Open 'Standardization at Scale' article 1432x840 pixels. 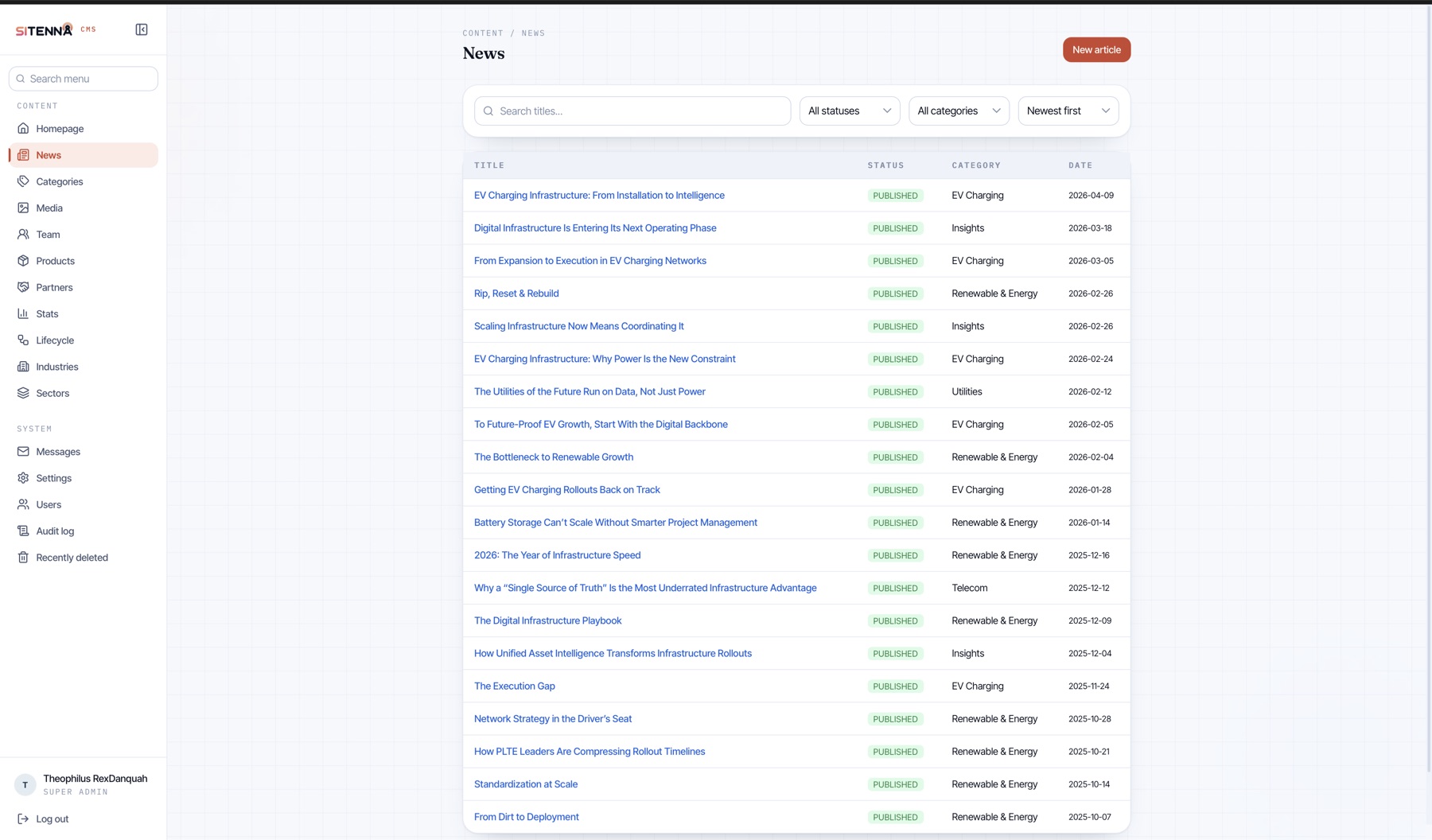[526, 784]
